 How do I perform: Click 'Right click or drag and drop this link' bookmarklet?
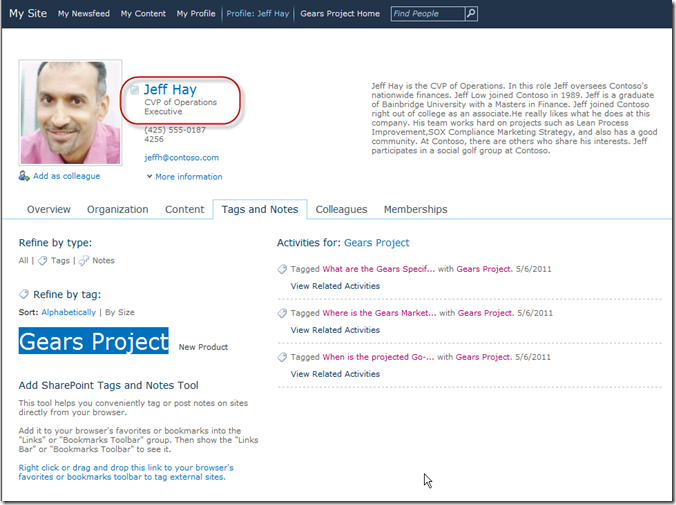[x=126, y=472]
